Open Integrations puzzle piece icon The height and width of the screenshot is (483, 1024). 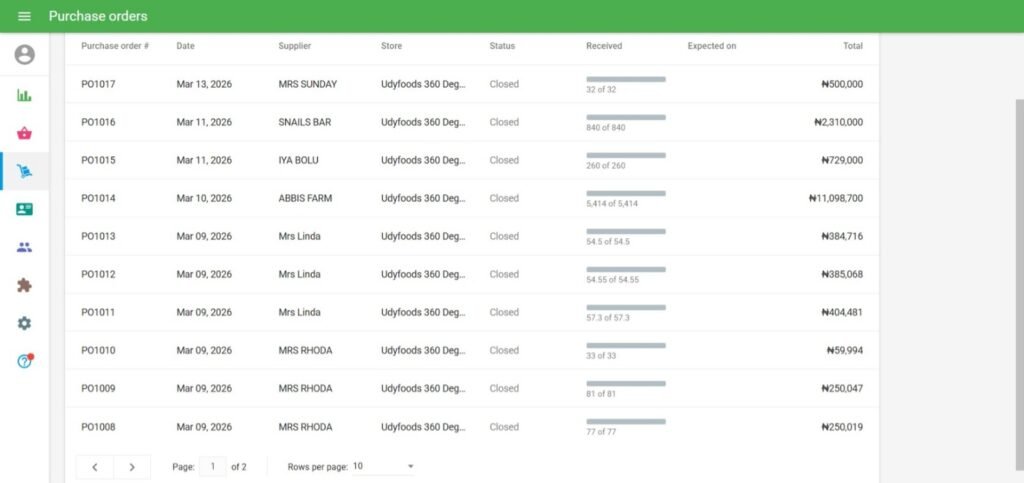24,285
